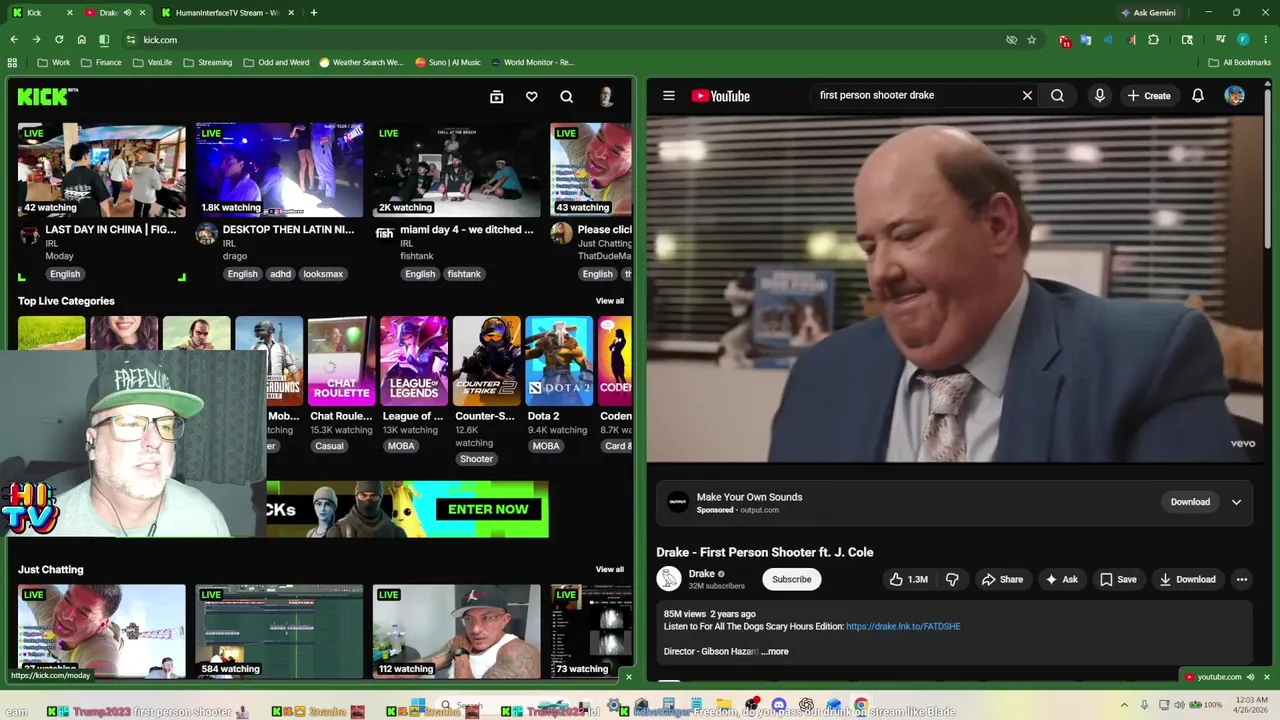Bookmark this page with the star icon

(1032, 40)
